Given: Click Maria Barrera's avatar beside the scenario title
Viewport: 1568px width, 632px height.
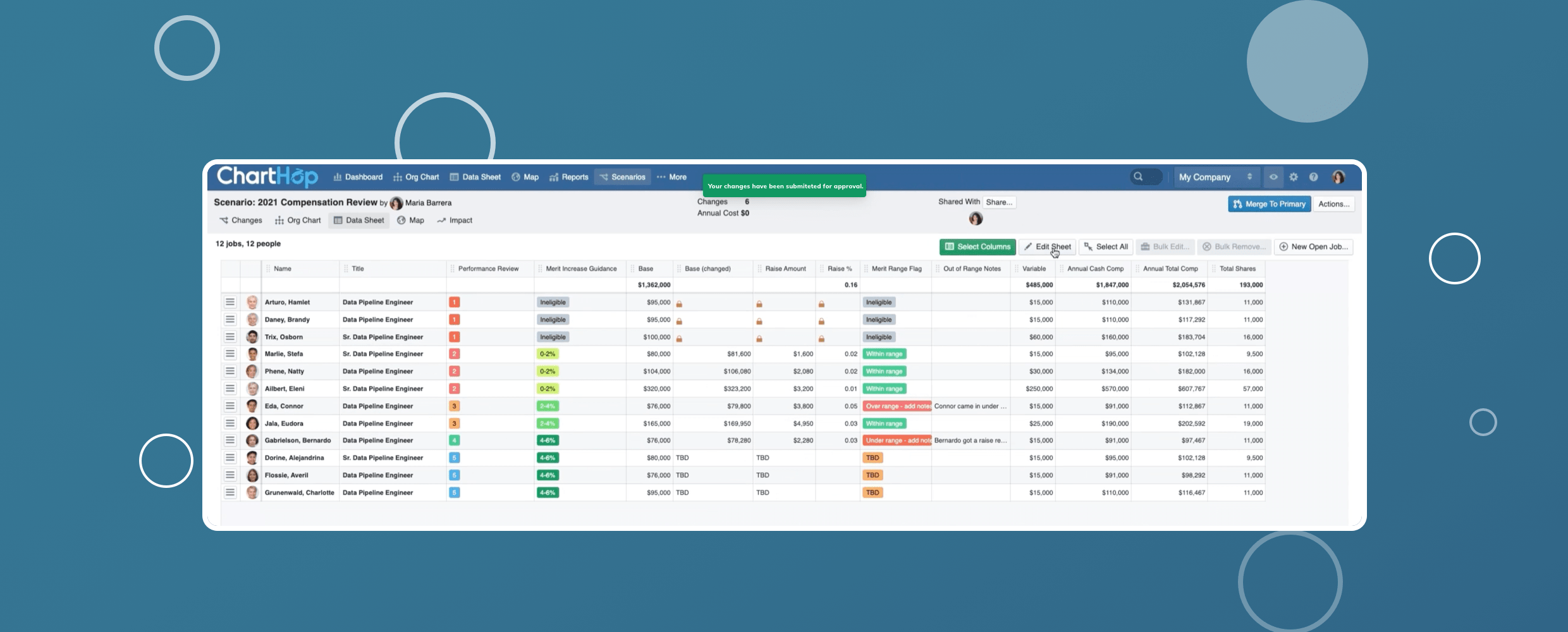Looking at the screenshot, I should pos(396,203).
